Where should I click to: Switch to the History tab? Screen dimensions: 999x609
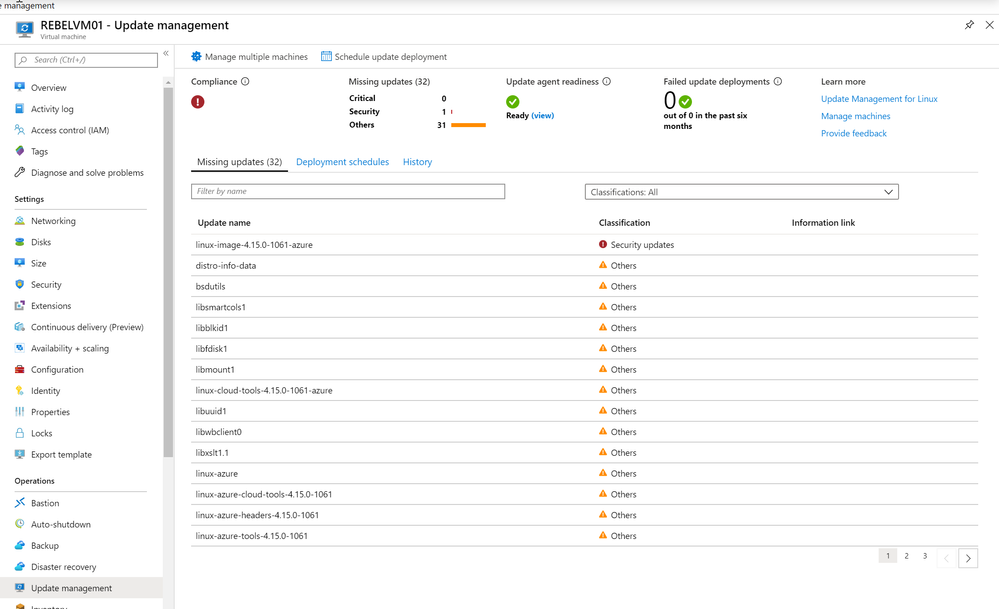tap(417, 162)
